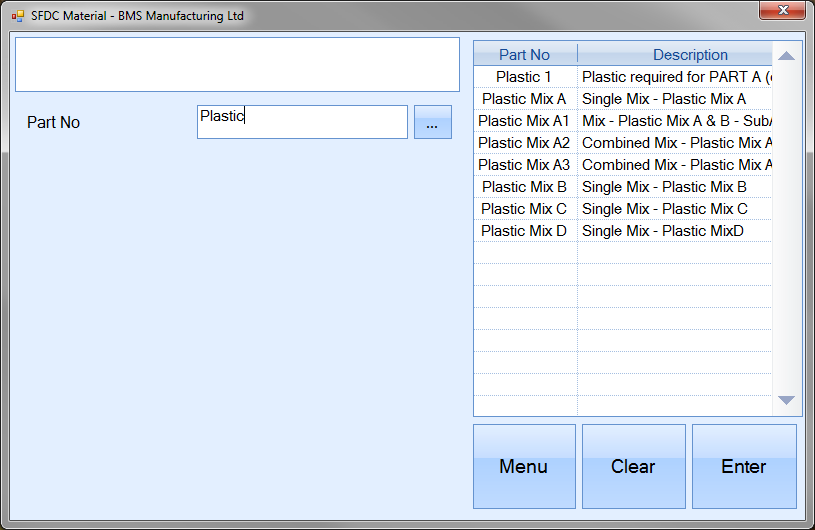This screenshot has width=815, height=530.
Task: Select the Plastic Mix A part number
Action: (524, 99)
